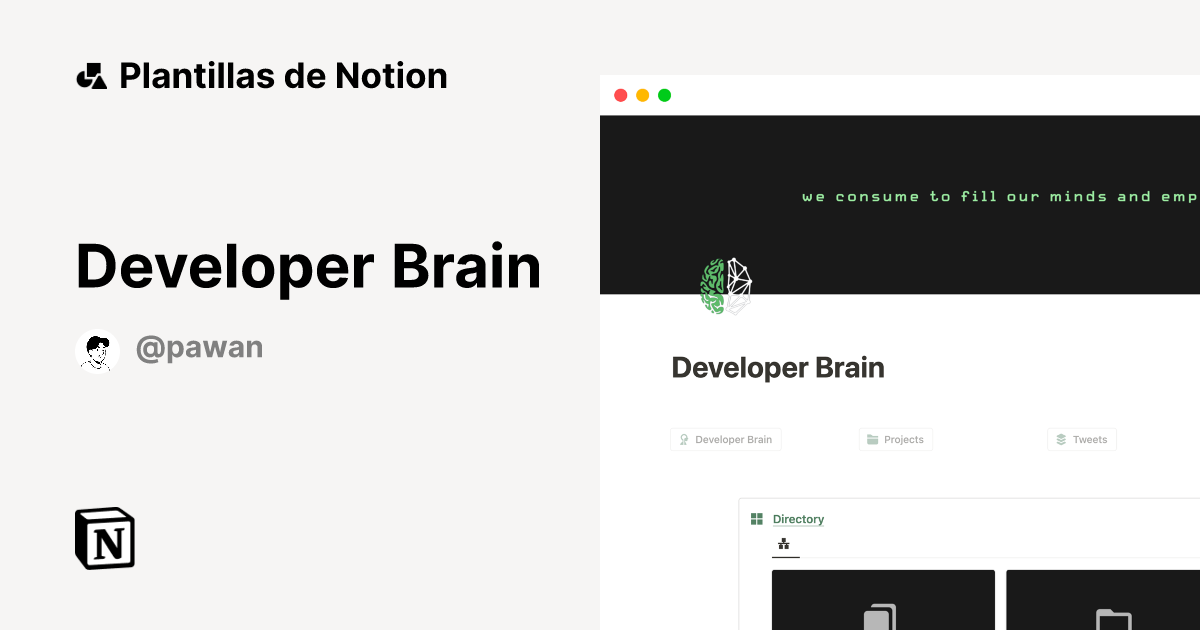Click the Tweets button
This screenshot has height=630, width=1200.
(x=1081, y=439)
